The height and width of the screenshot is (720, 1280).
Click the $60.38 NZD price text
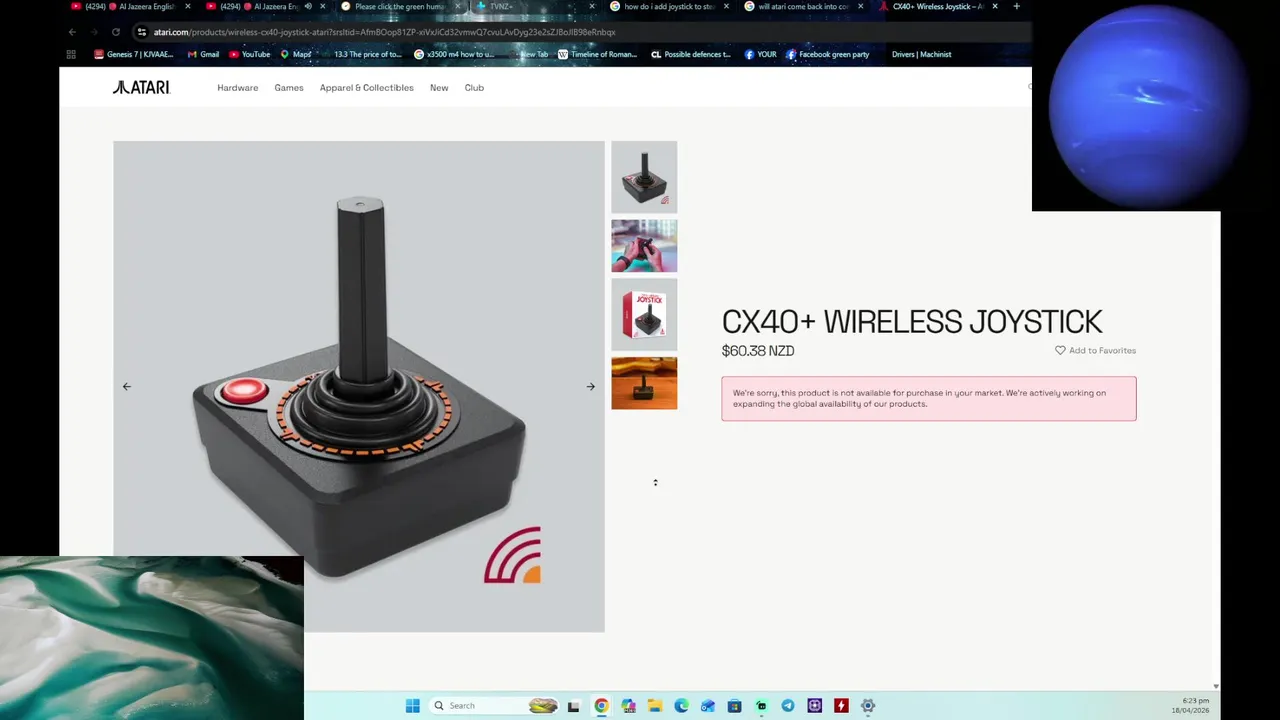pyautogui.click(x=758, y=351)
